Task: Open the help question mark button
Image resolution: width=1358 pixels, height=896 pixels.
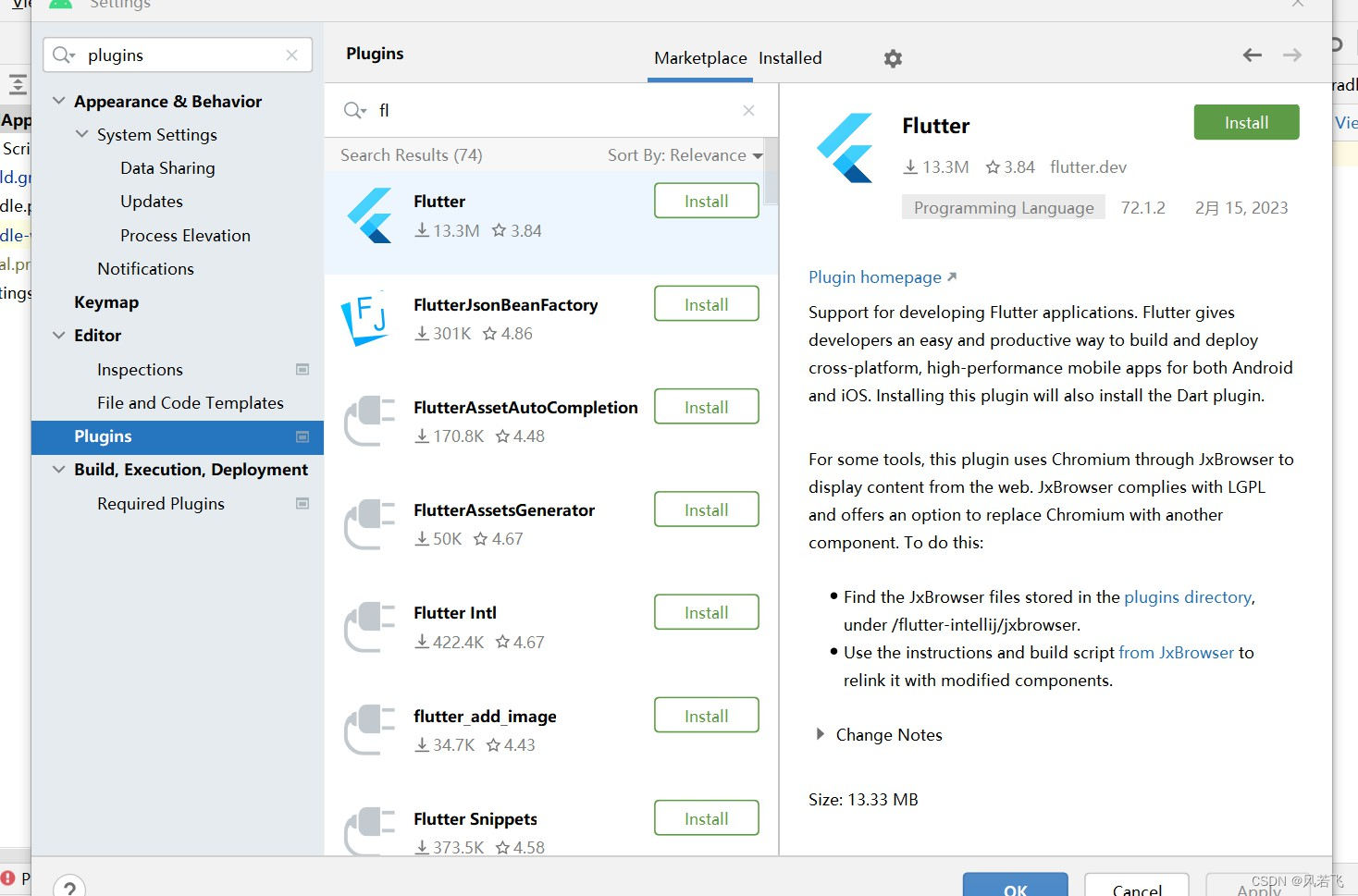Action: [69, 888]
